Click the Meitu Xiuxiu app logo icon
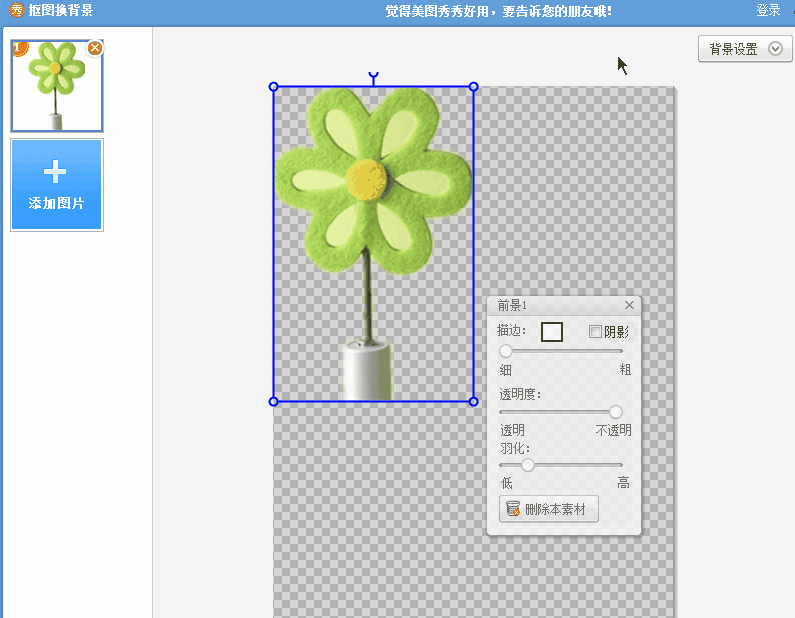The image size is (795, 618). tap(17, 10)
